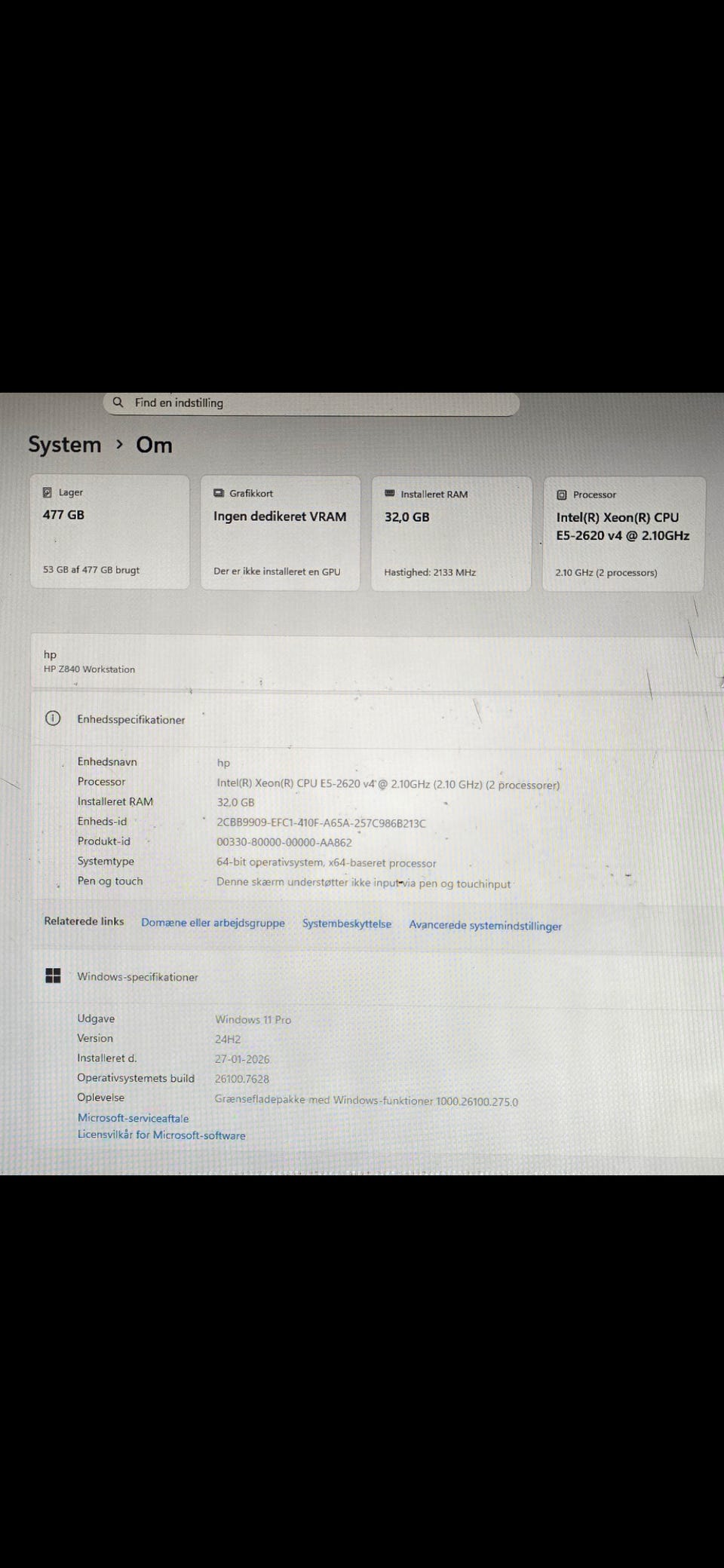Open the Installeret RAM card
This screenshot has height=1568, width=724.
[452, 533]
